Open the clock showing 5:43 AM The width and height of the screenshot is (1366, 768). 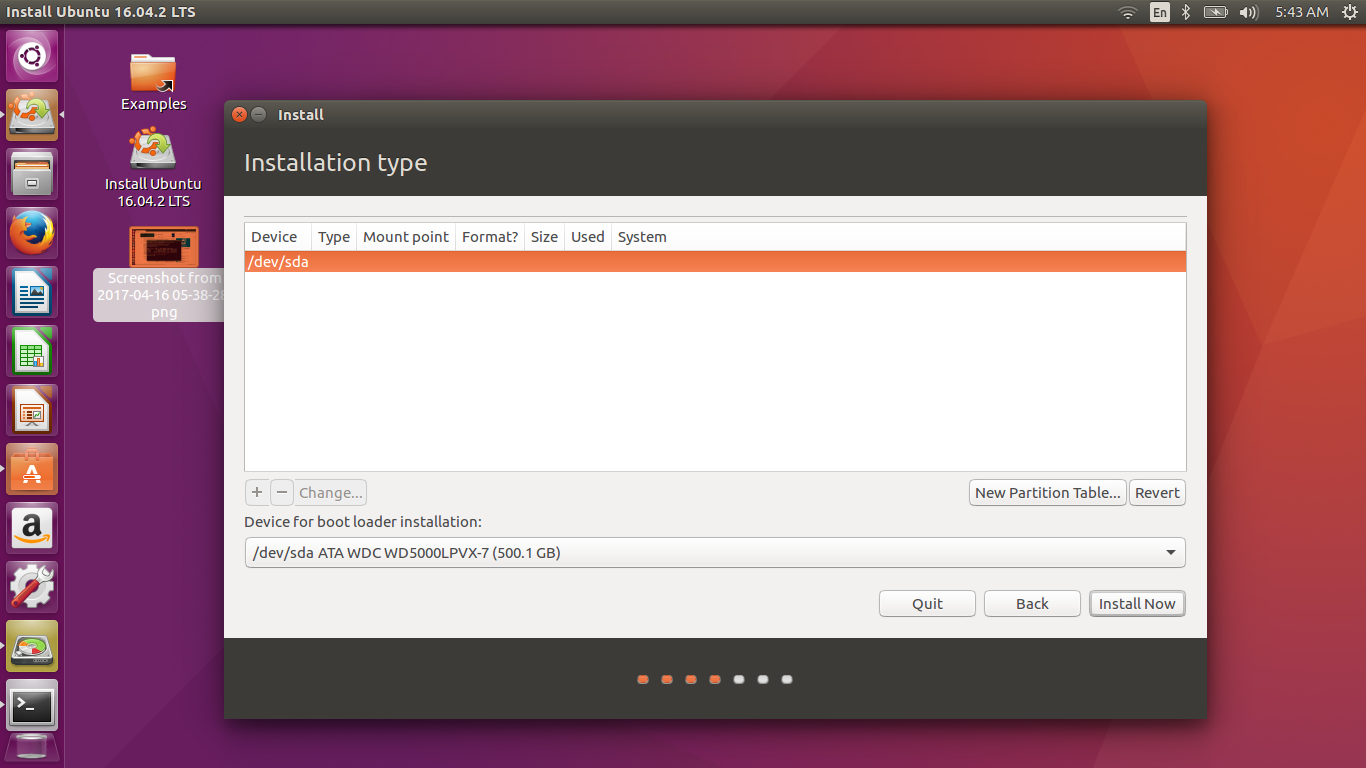tap(1302, 12)
